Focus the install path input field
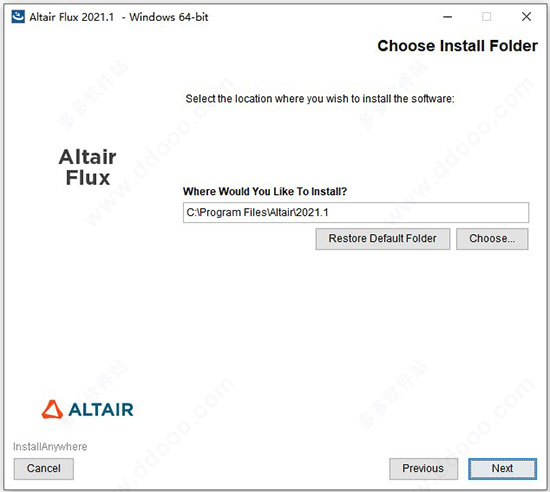 [356, 213]
